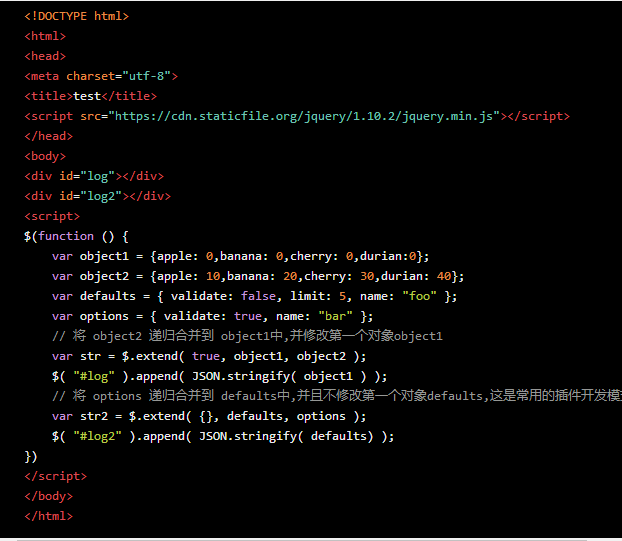Click the <!DOCTYPE html> line
This screenshot has height=541, width=622.
(77, 16)
